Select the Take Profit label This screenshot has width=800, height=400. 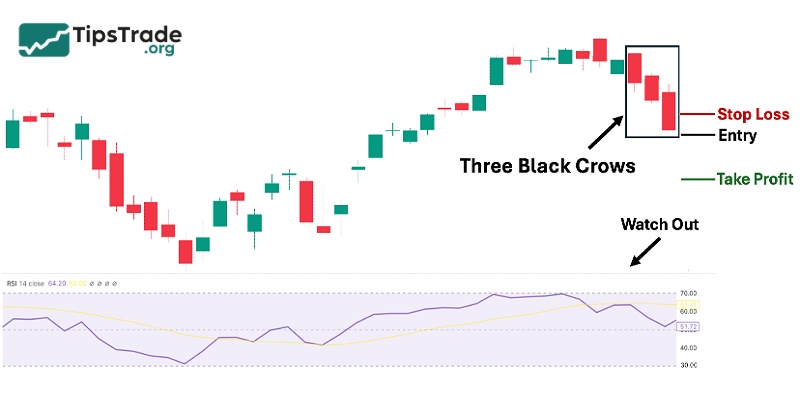[x=754, y=180]
